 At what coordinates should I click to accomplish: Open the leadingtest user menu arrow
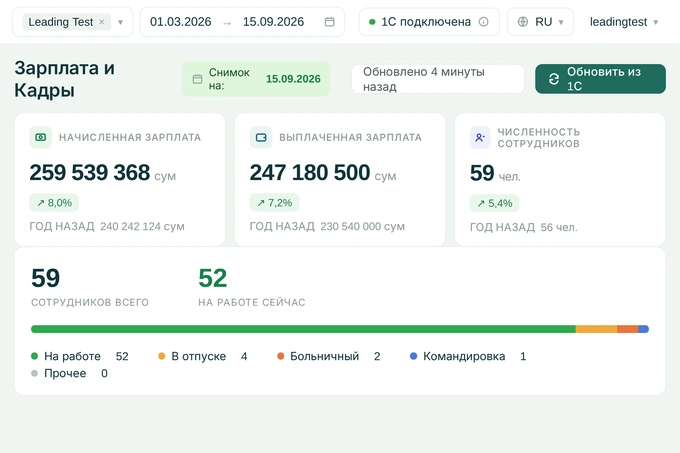click(x=656, y=22)
